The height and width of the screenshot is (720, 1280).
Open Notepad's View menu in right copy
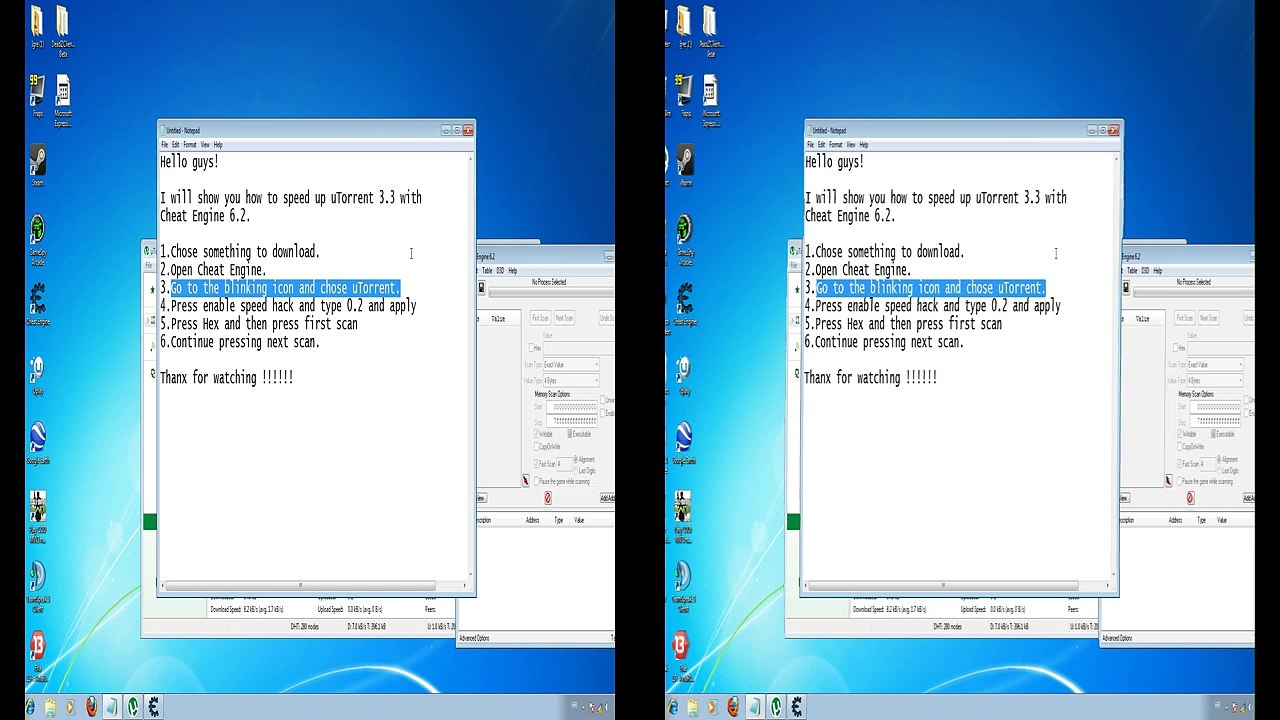850,145
